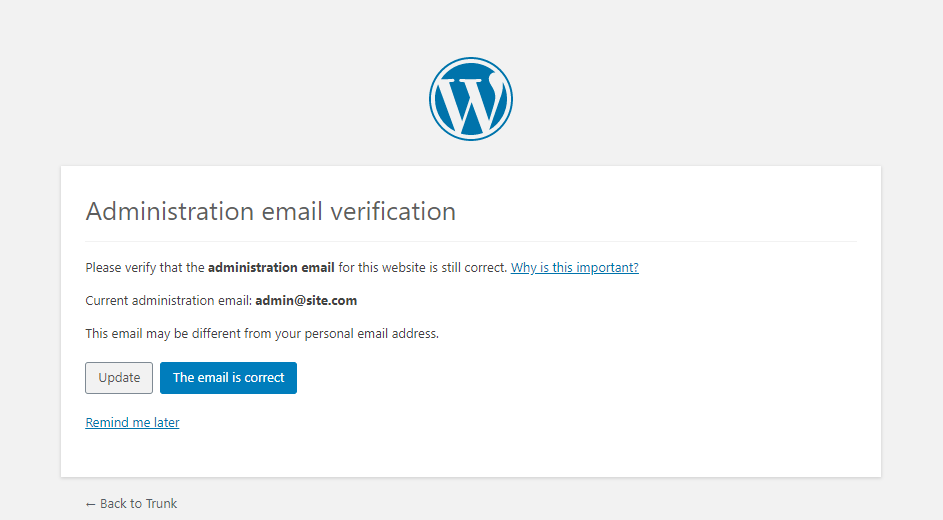Image resolution: width=943 pixels, height=520 pixels.
Task: Confirm with "The email is correct" button
Action: pos(228,378)
